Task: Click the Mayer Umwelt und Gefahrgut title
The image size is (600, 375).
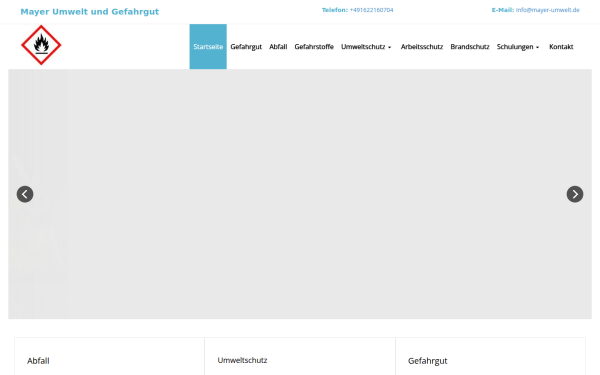Action: pos(90,12)
